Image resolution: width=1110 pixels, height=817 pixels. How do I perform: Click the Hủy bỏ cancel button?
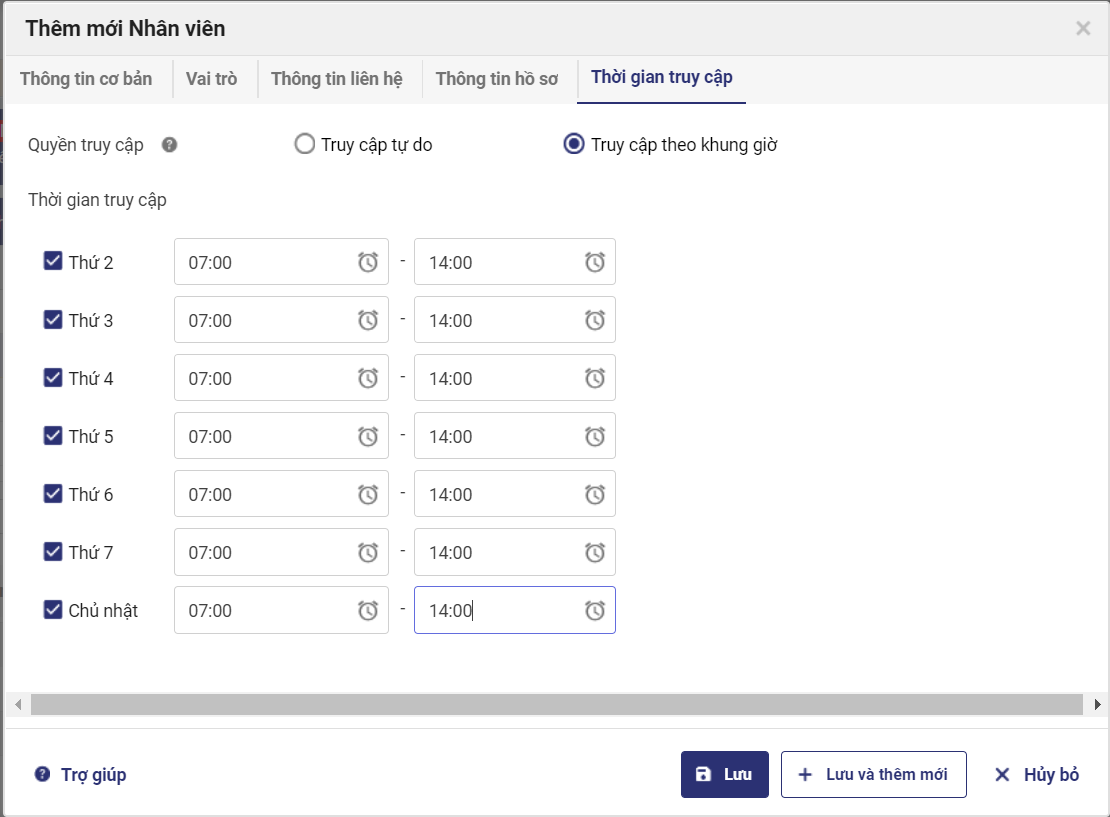tap(1037, 775)
